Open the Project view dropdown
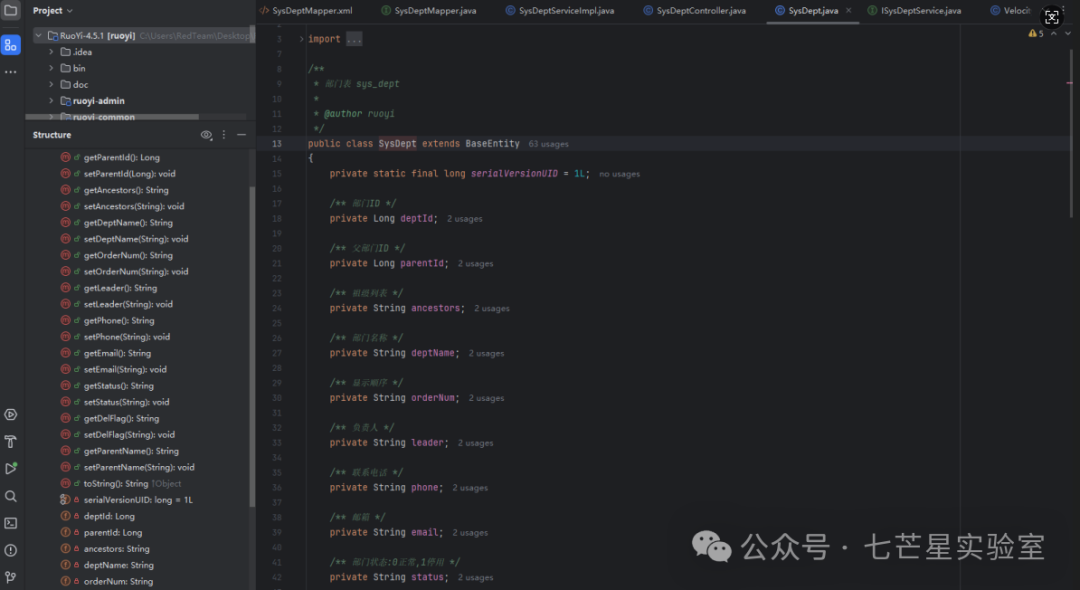 (52, 10)
